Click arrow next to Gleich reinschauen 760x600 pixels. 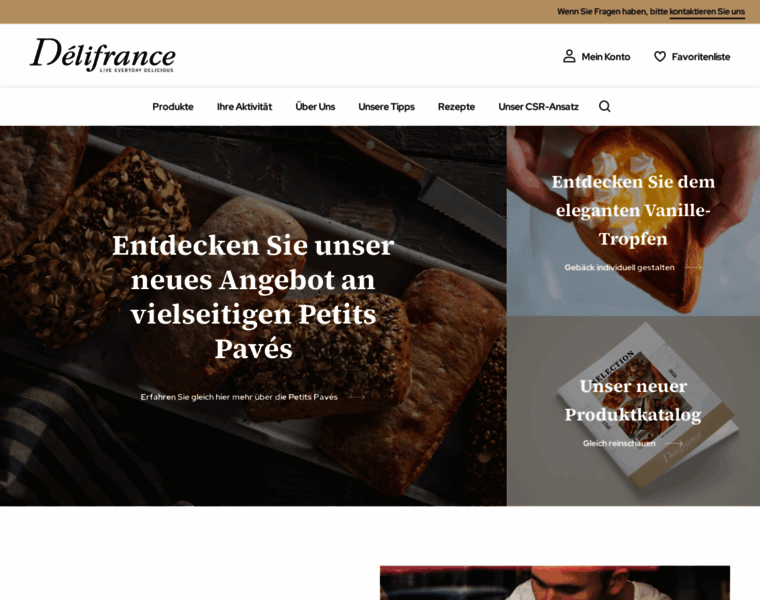click(x=674, y=443)
